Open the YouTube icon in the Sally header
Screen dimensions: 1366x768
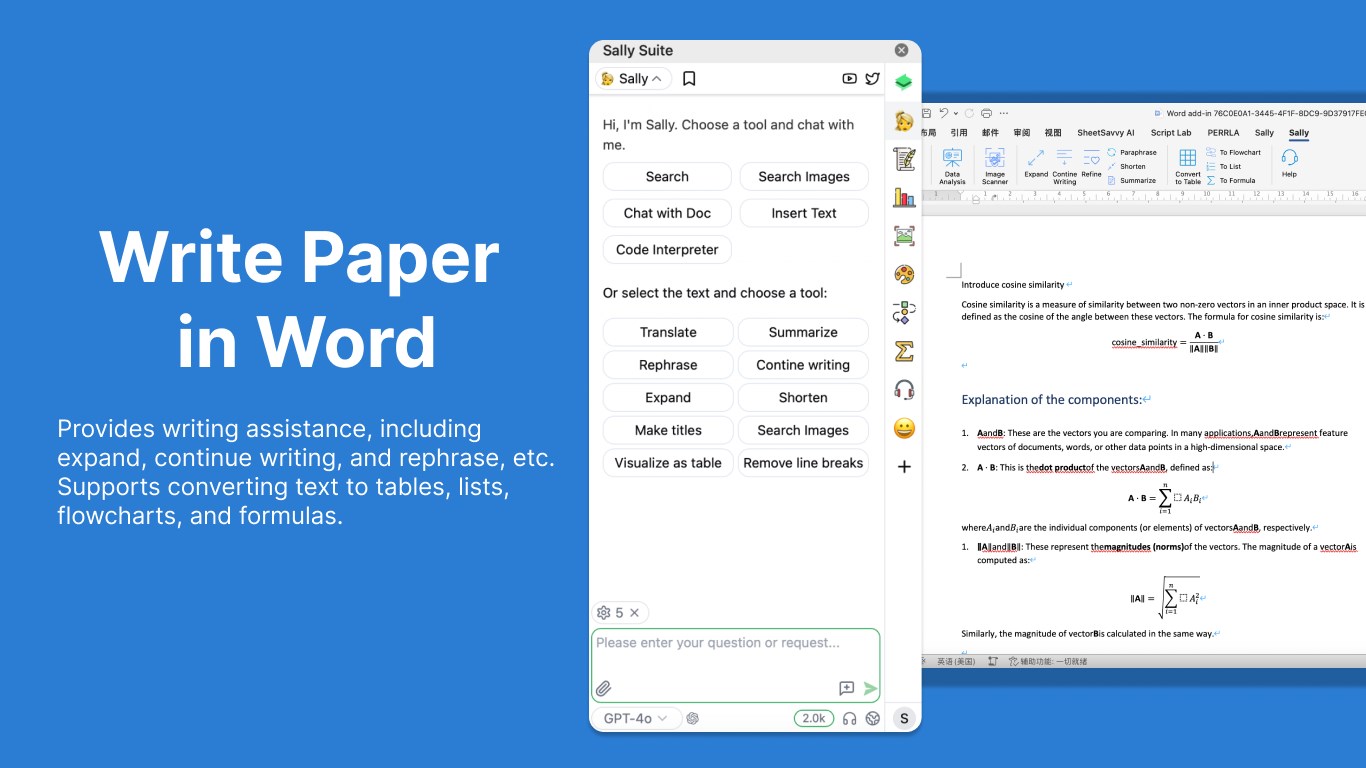[x=849, y=78]
